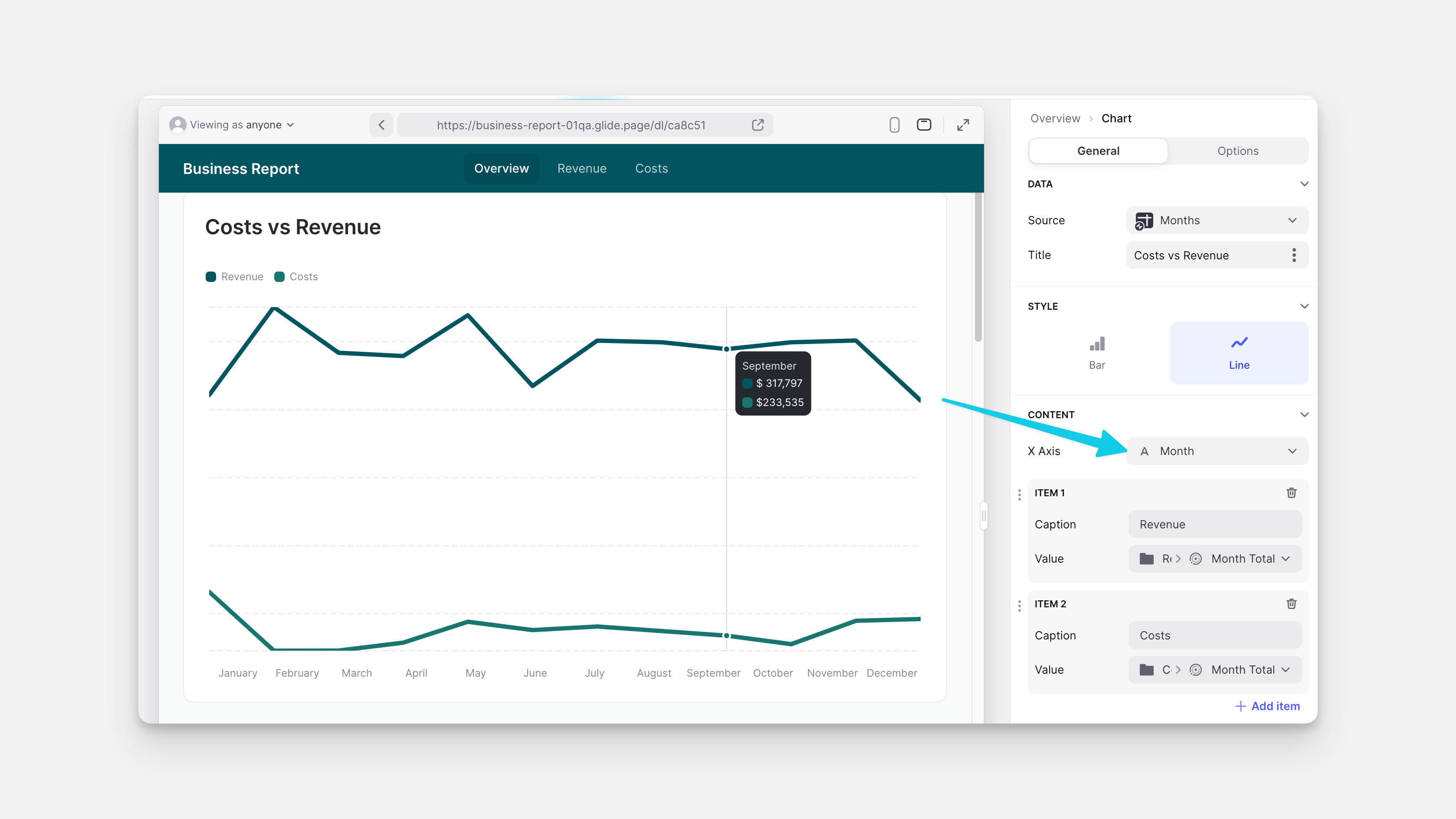
Task: Toggle Costs legend color swatch
Action: tap(279, 277)
